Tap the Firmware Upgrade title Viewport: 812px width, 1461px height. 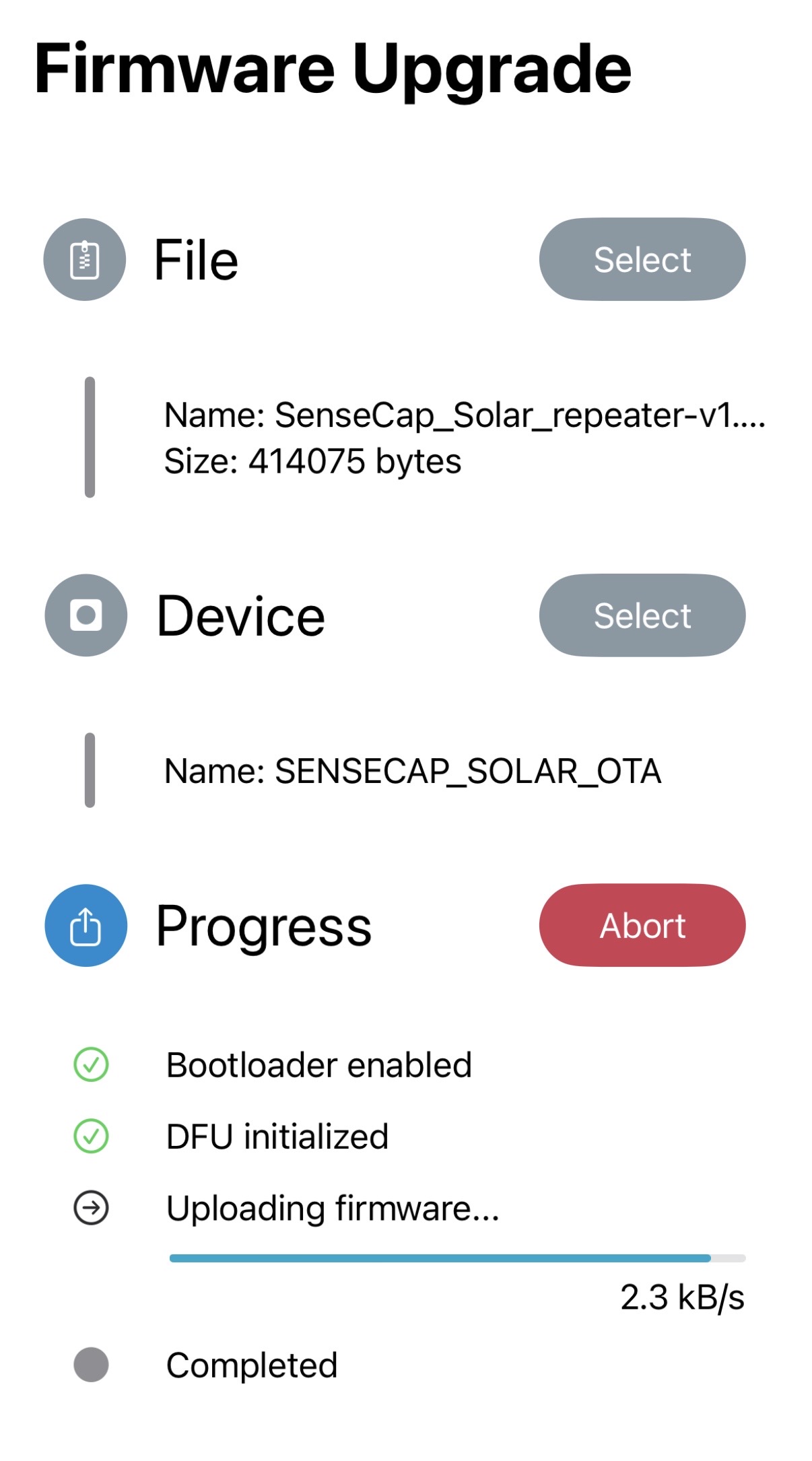333,69
